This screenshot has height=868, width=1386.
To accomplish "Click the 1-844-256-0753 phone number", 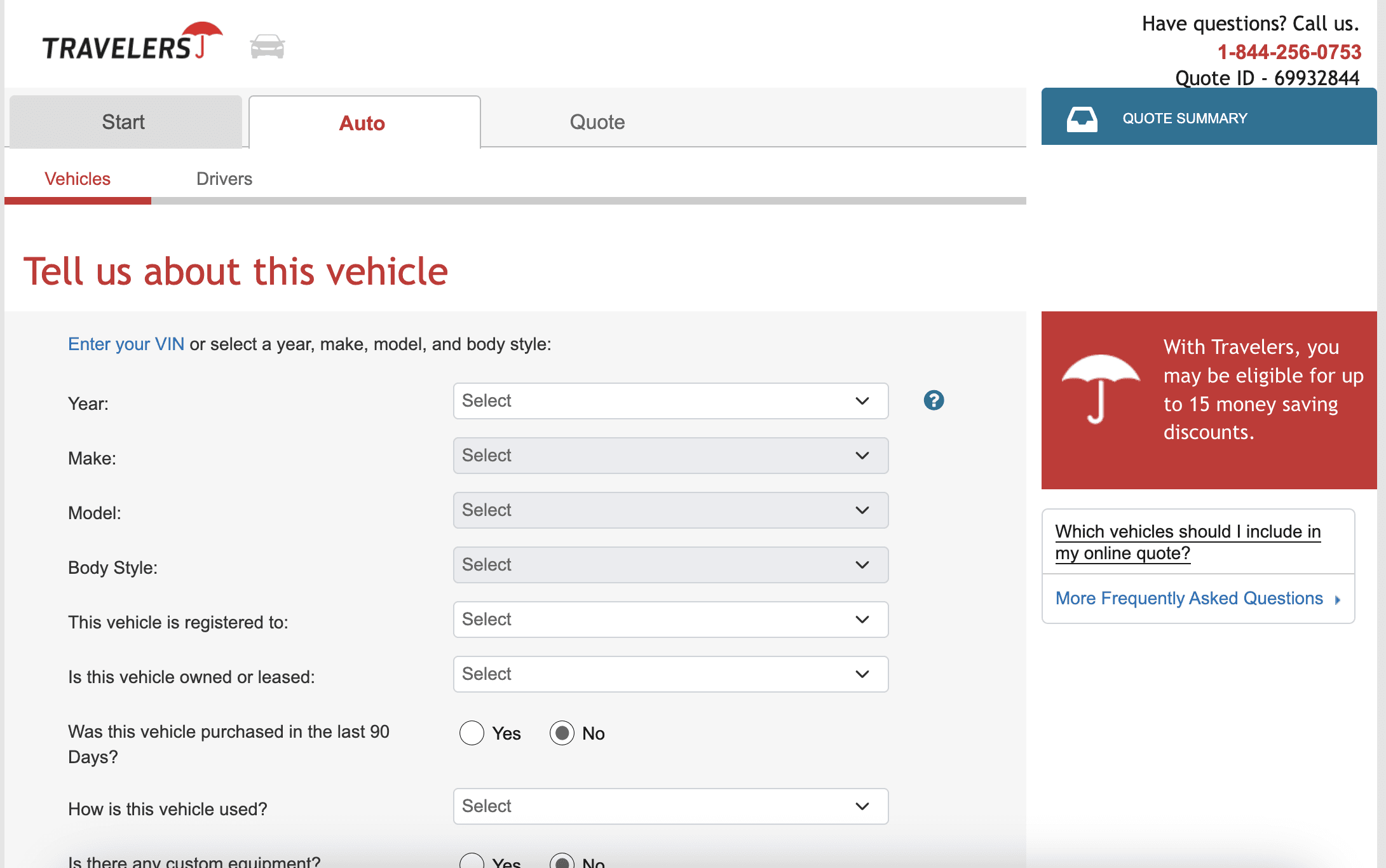I will tap(1289, 51).
